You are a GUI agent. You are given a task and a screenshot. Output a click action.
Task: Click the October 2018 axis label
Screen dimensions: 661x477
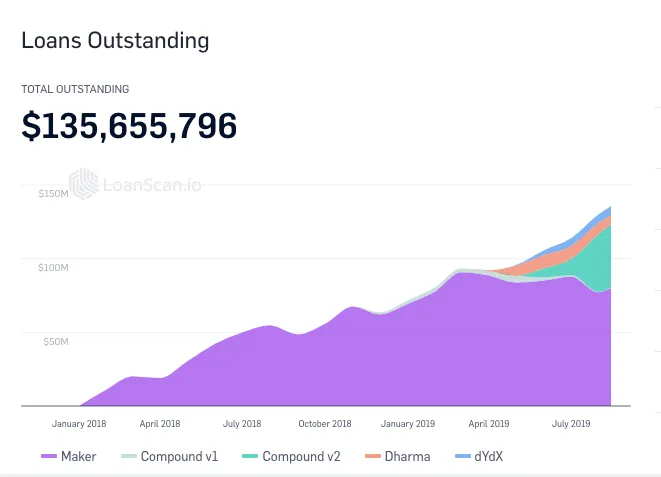coord(325,424)
